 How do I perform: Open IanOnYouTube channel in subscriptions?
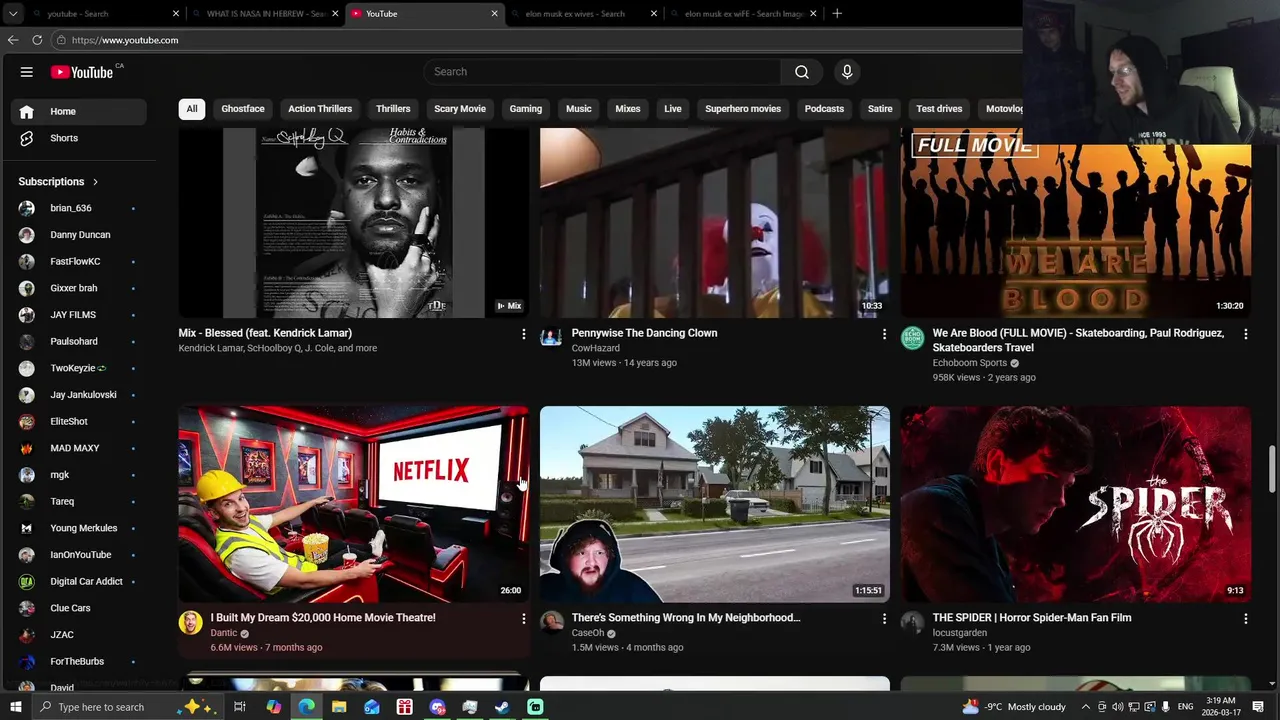79,555
